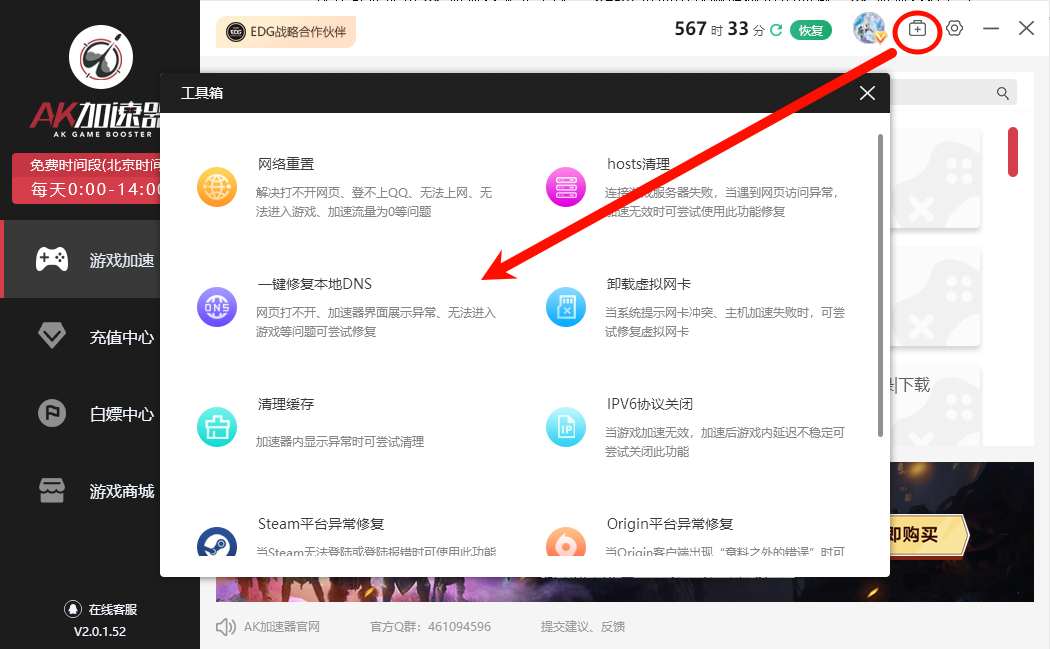Select 清理缓存 title text
Image resolution: width=1050 pixels, height=649 pixels.
pos(286,404)
